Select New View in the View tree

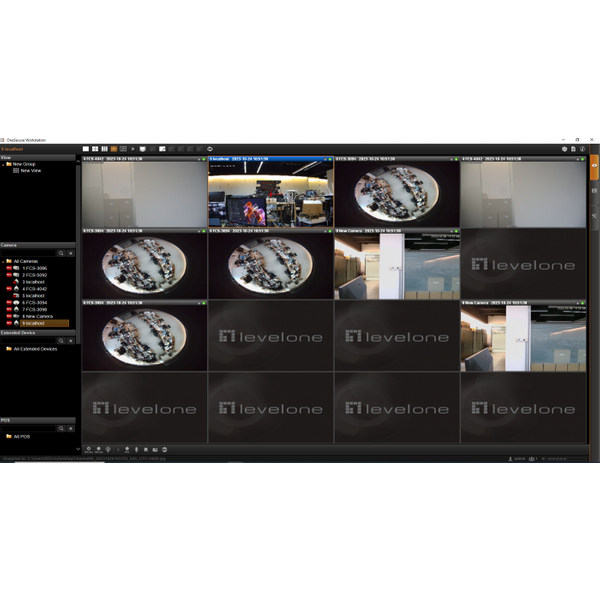tap(31, 171)
